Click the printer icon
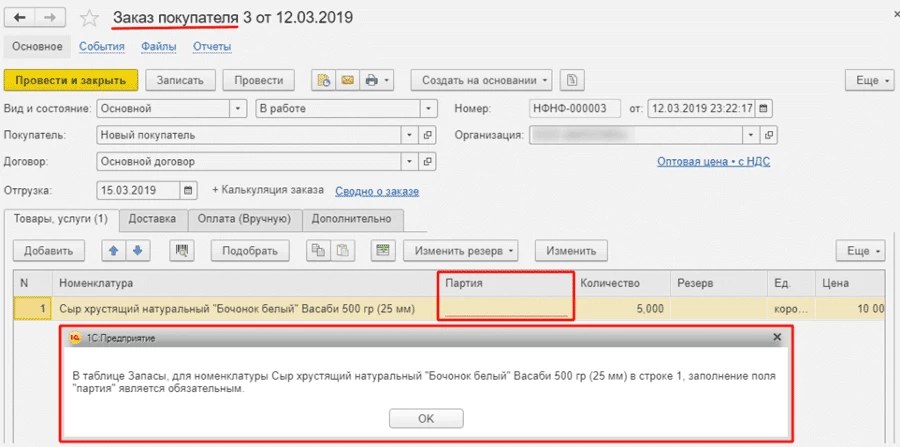The width and height of the screenshot is (900, 447). point(372,80)
